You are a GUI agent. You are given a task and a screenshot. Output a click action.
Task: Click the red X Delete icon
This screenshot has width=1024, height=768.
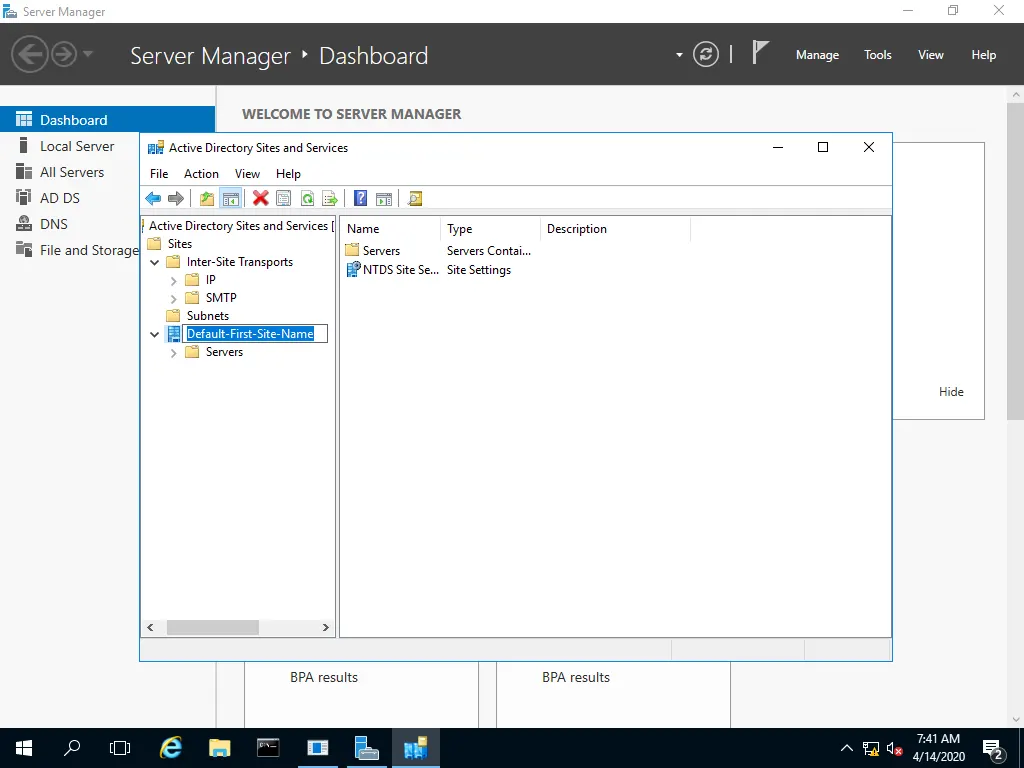tap(261, 198)
